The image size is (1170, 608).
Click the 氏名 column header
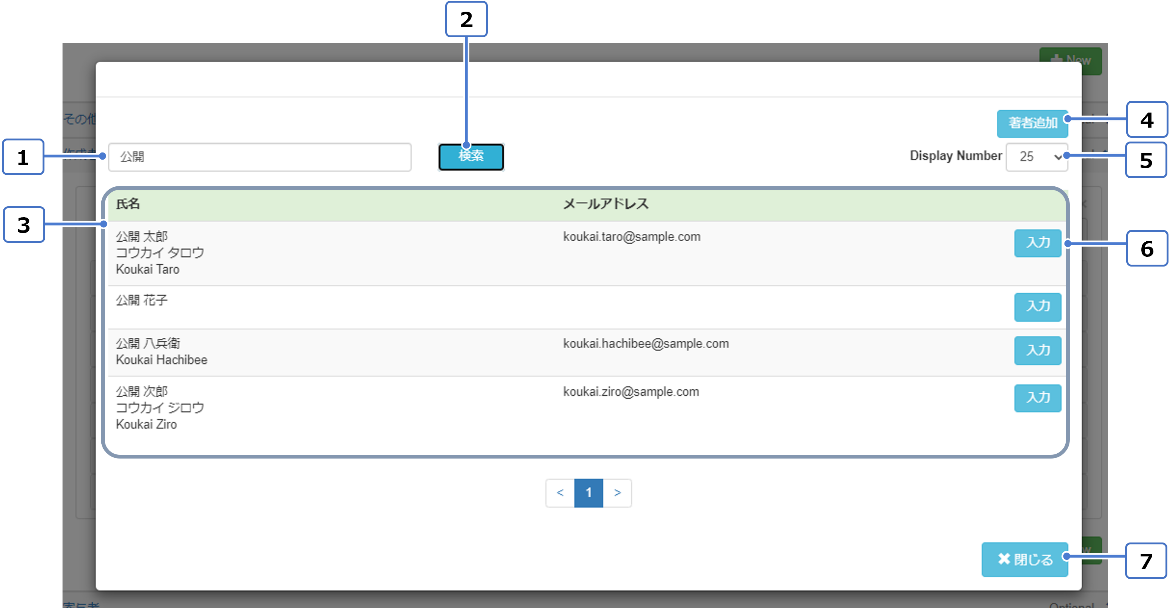pyautogui.click(x=128, y=204)
